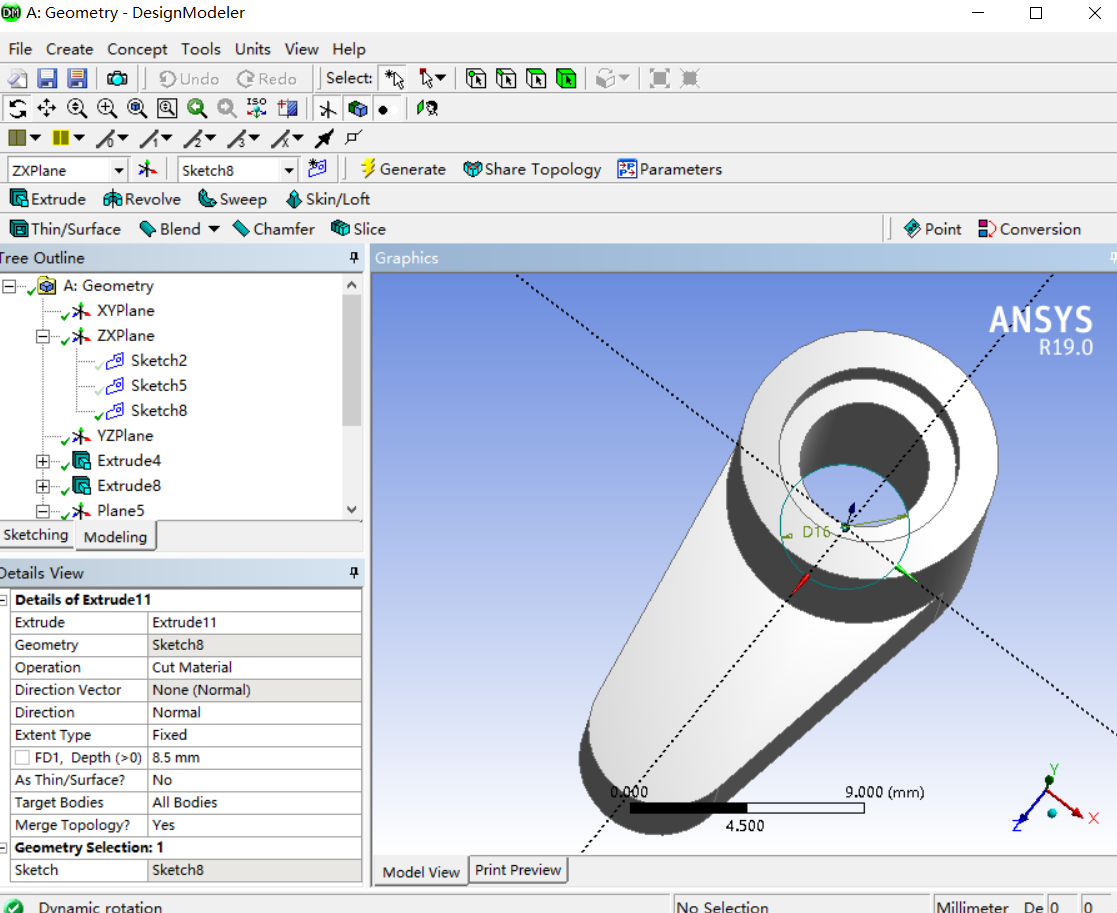Open the Blend dropdown arrow
Viewport: 1117px width, 913px height.
point(214,229)
